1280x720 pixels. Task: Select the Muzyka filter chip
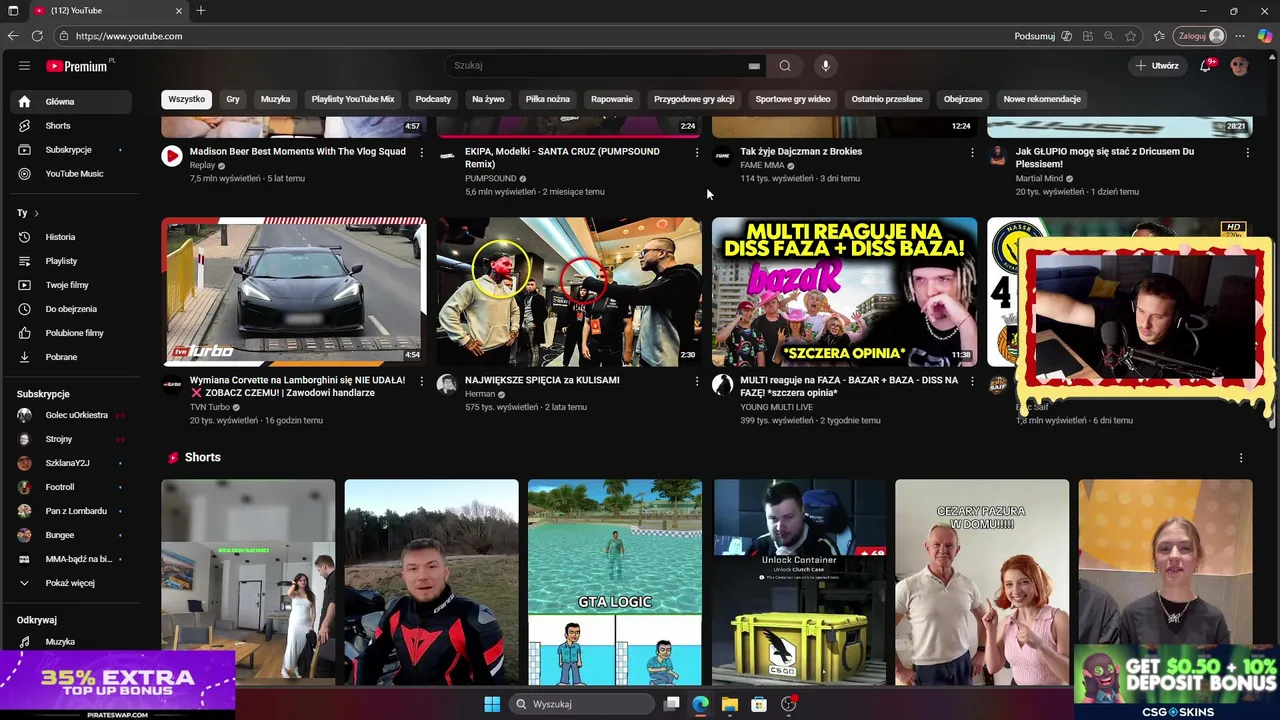pos(275,99)
